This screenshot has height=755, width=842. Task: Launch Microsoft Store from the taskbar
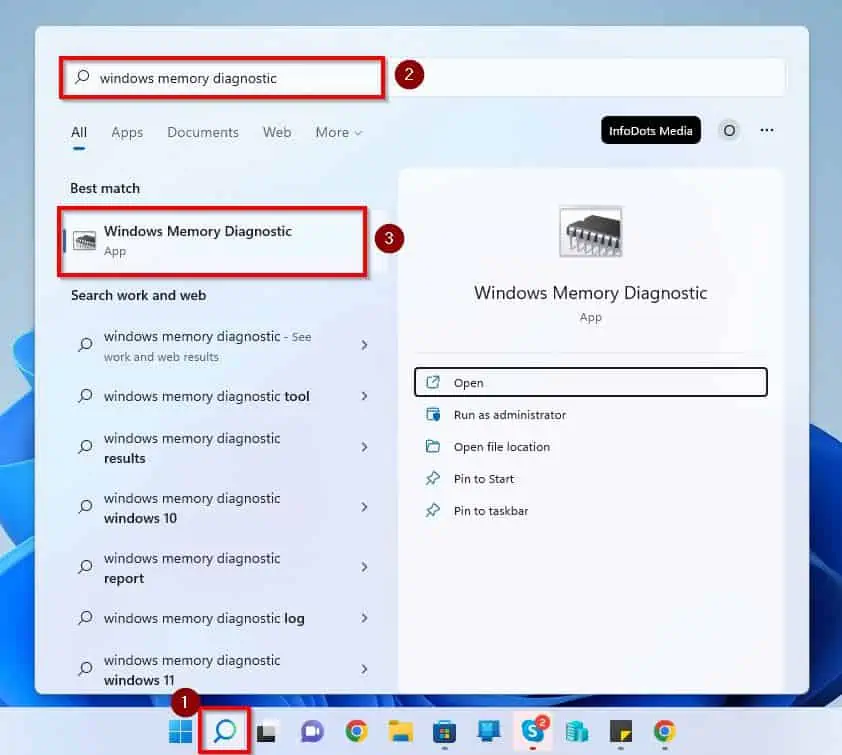pos(444,731)
